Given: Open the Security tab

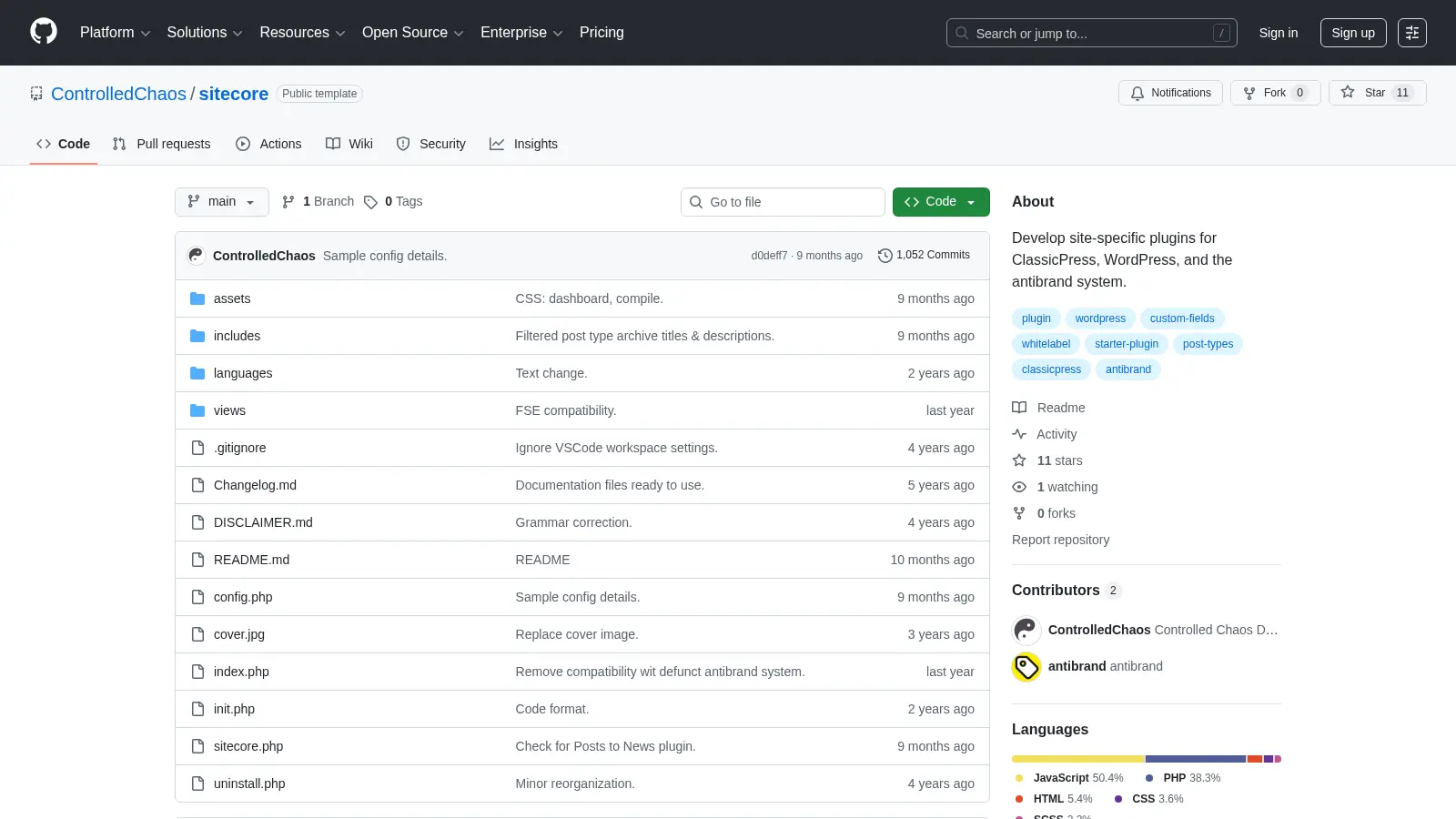Looking at the screenshot, I should 431,144.
